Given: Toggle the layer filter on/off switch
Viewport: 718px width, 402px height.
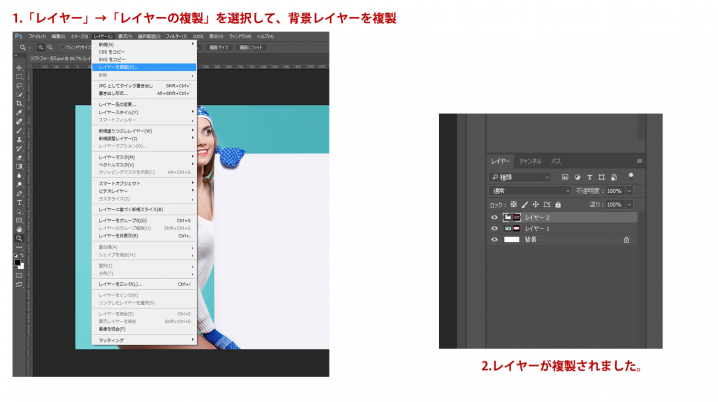Looking at the screenshot, I should (631, 176).
